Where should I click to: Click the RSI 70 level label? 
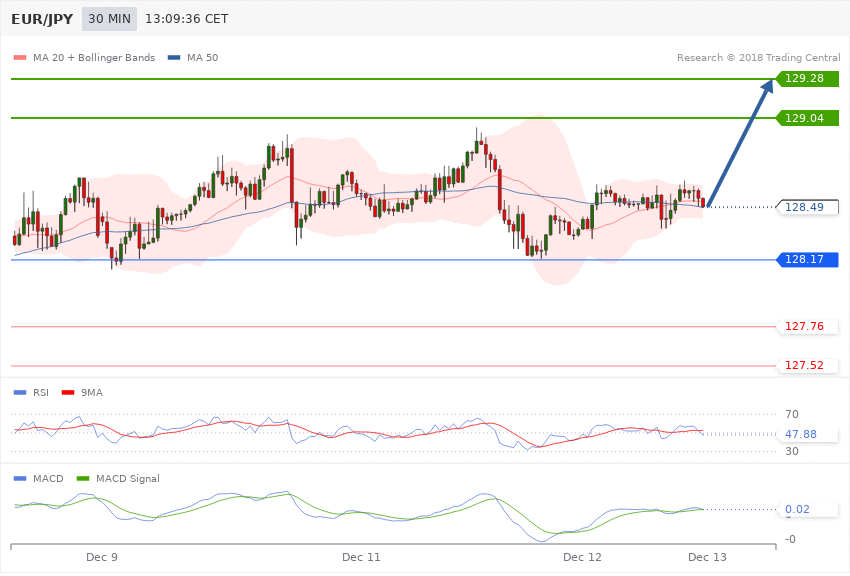tap(791, 414)
